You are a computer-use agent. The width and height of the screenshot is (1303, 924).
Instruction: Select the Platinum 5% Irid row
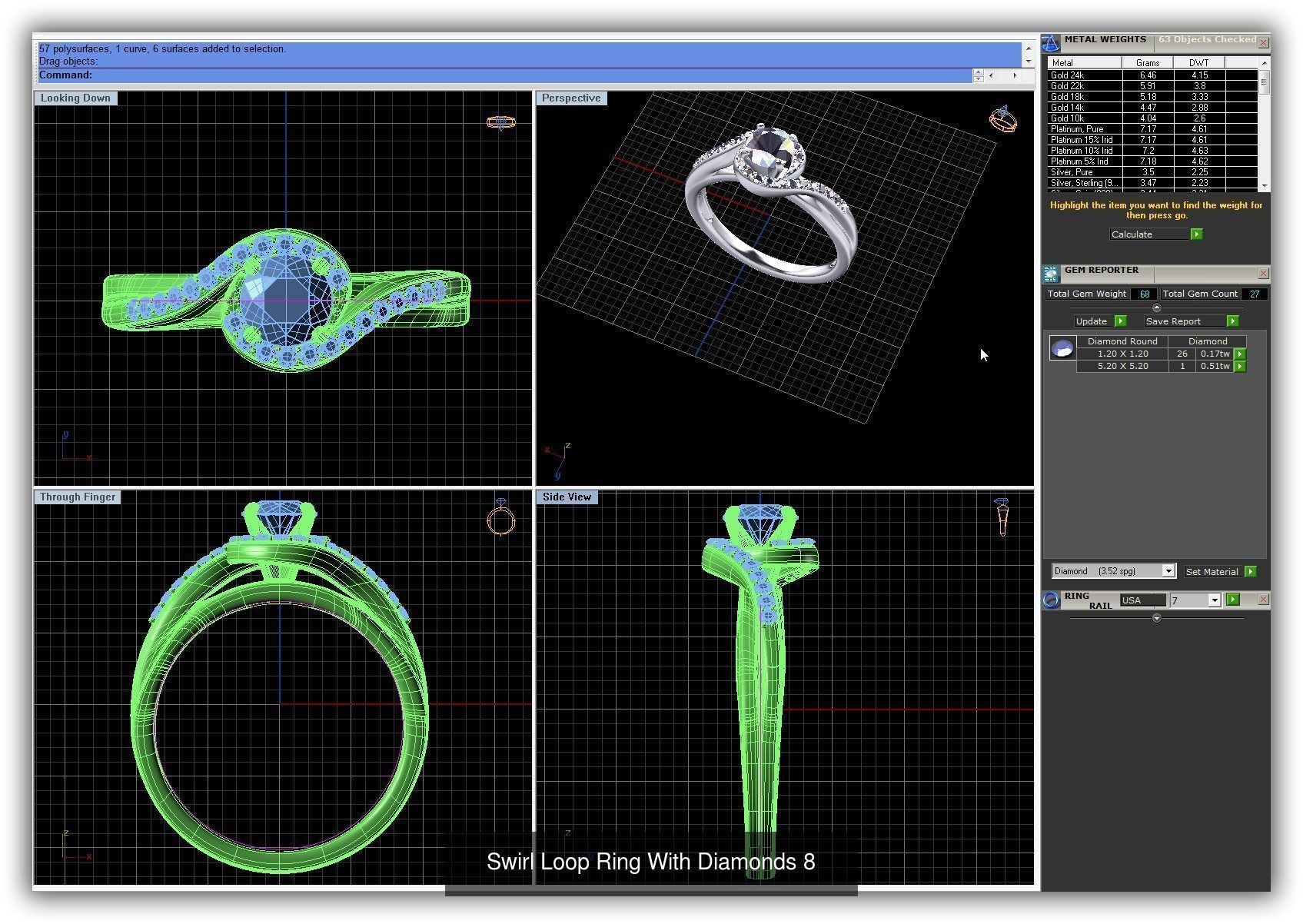coord(1152,161)
